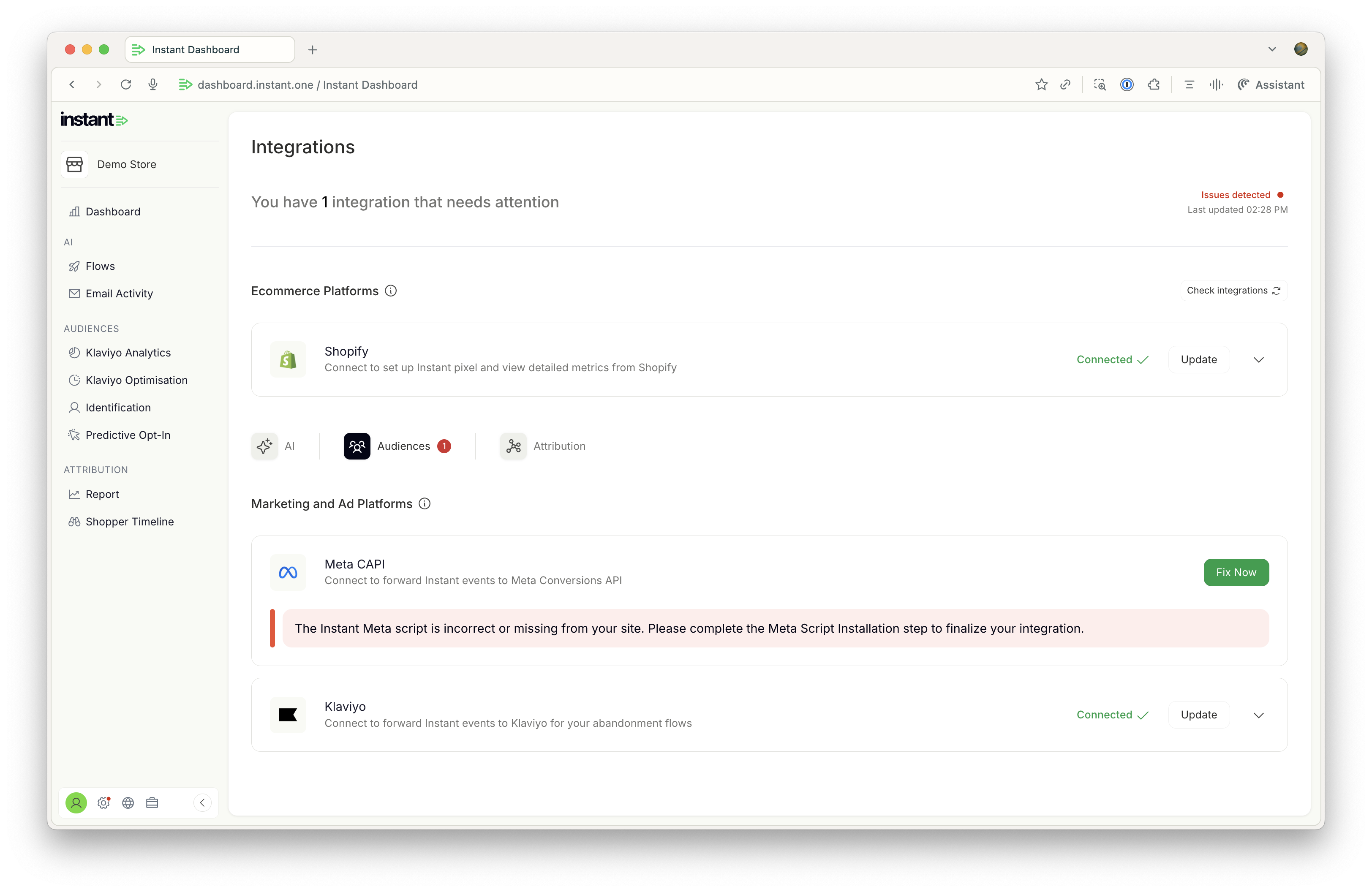
Task: Click Check integrations button
Action: (1233, 291)
